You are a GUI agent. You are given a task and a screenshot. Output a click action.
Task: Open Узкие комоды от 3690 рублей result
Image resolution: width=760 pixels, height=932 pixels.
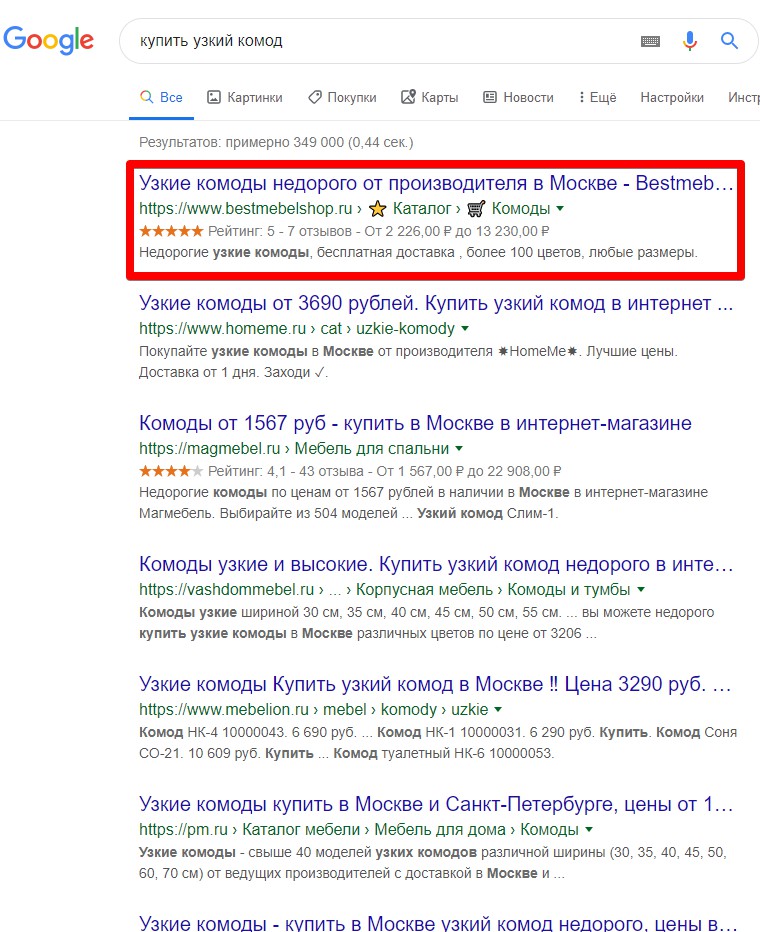point(436,303)
